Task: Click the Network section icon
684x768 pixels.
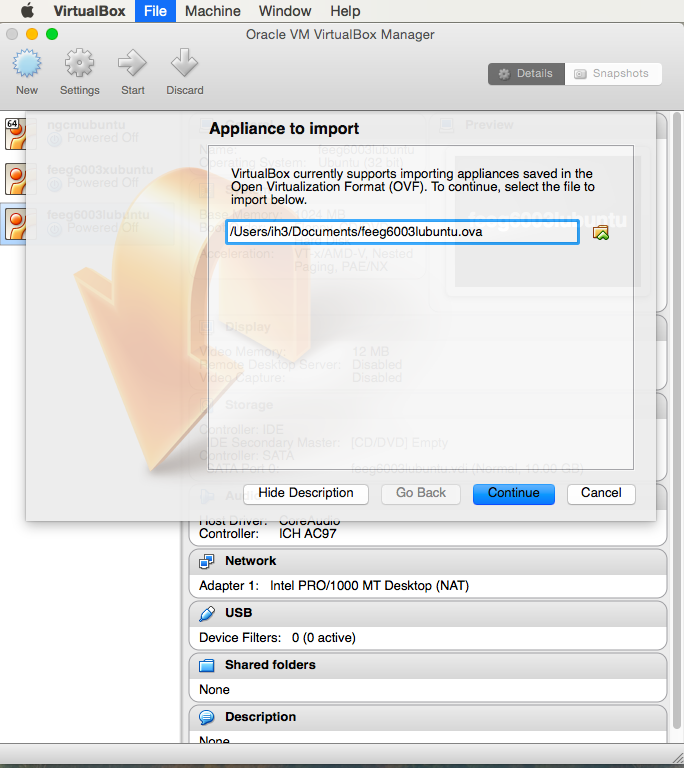Action: pyautogui.click(x=206, y=561)
